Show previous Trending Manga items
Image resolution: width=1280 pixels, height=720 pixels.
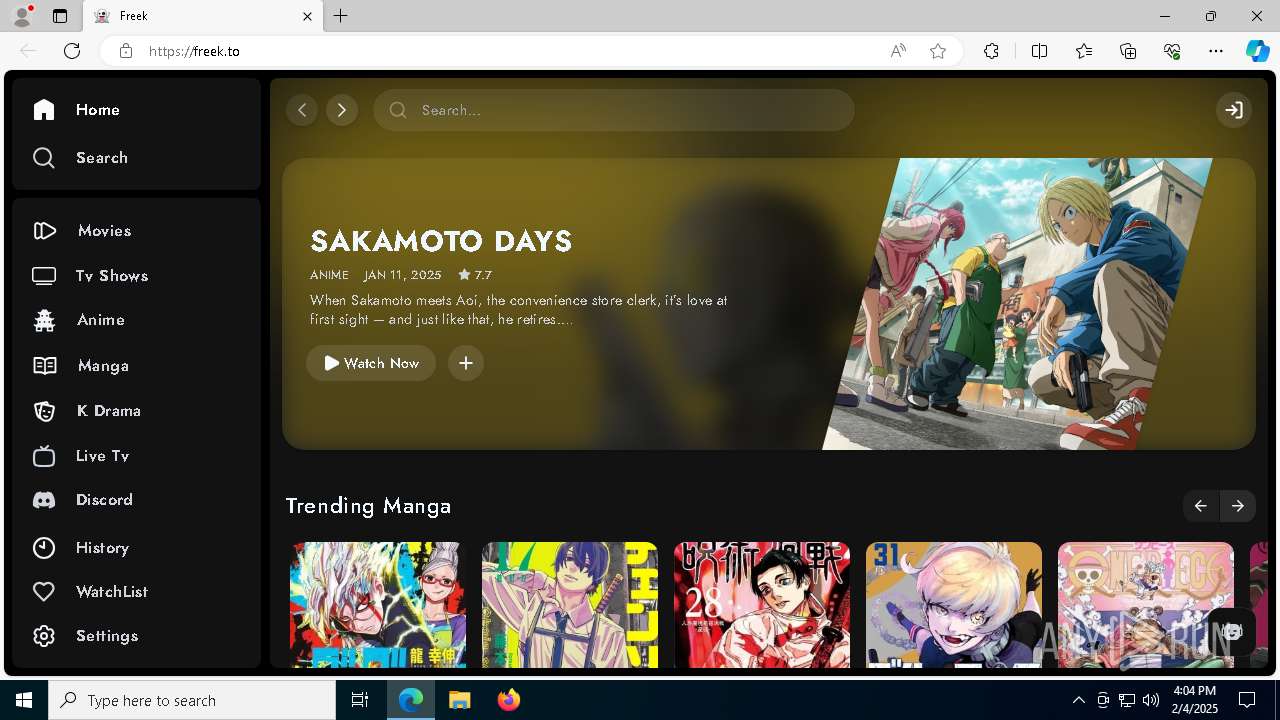point(1201,506)
